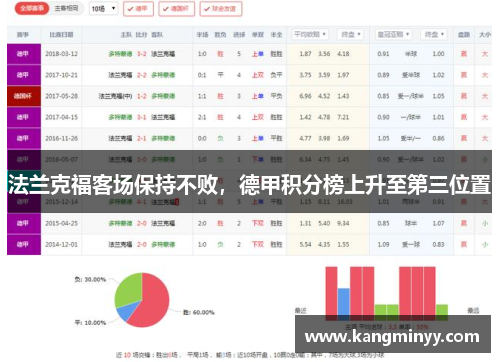Screen dimensions: 500x362
Task: Click the date 2017-10-21
Action: click(61, 75)
